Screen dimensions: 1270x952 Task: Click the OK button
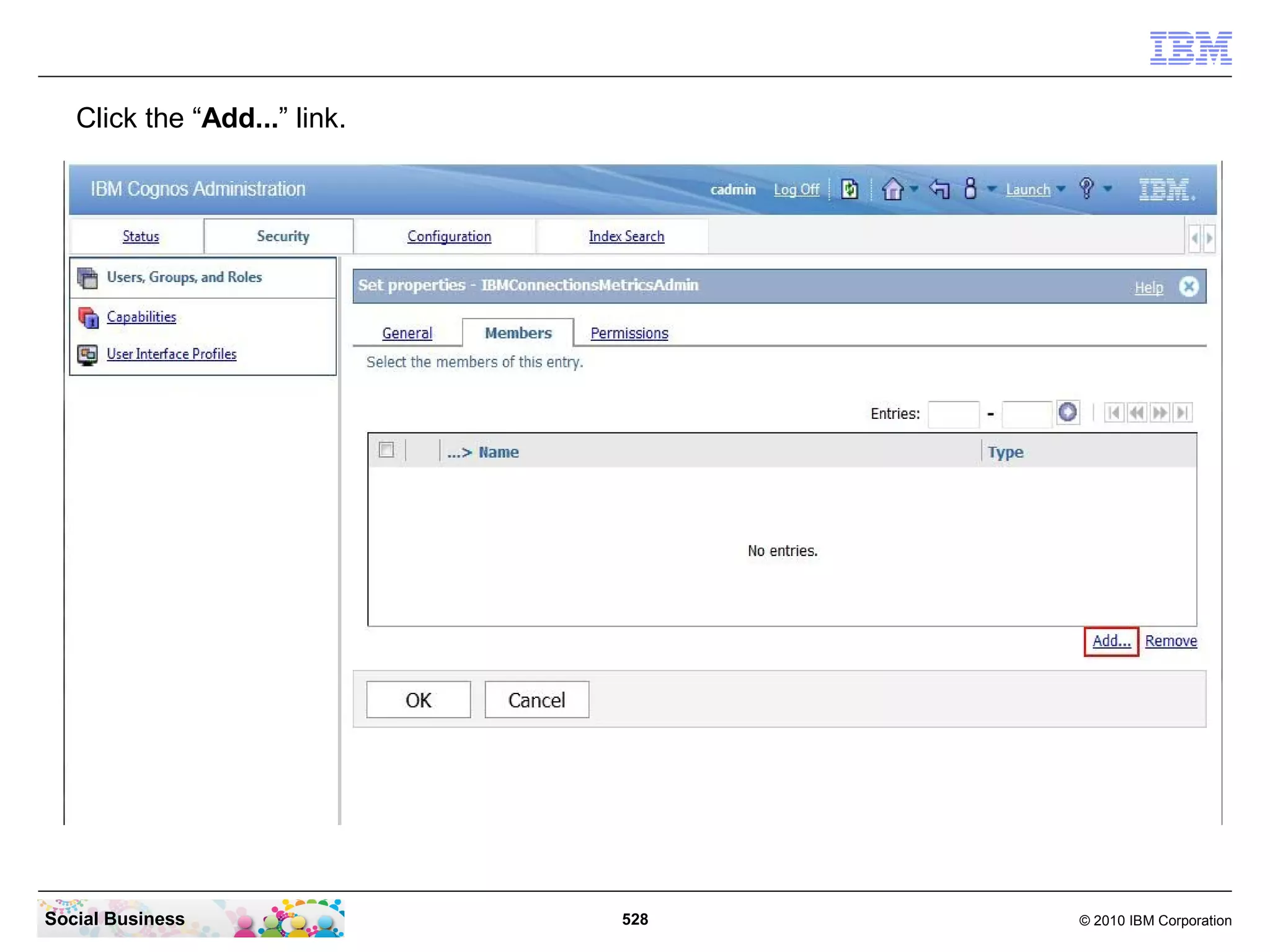[x=419, y=700]
